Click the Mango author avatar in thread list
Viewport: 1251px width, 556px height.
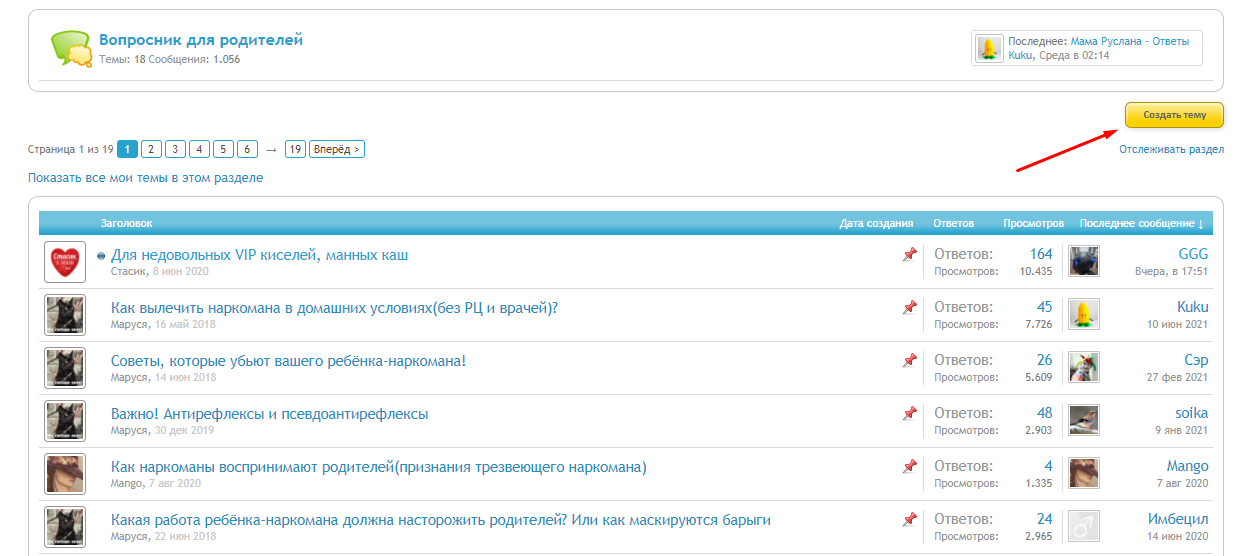(65, 474)
